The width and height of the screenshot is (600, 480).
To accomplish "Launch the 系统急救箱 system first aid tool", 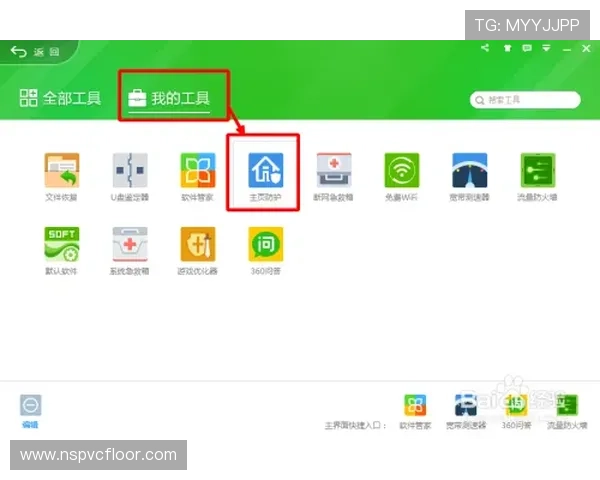I will (x=129, y=246).
